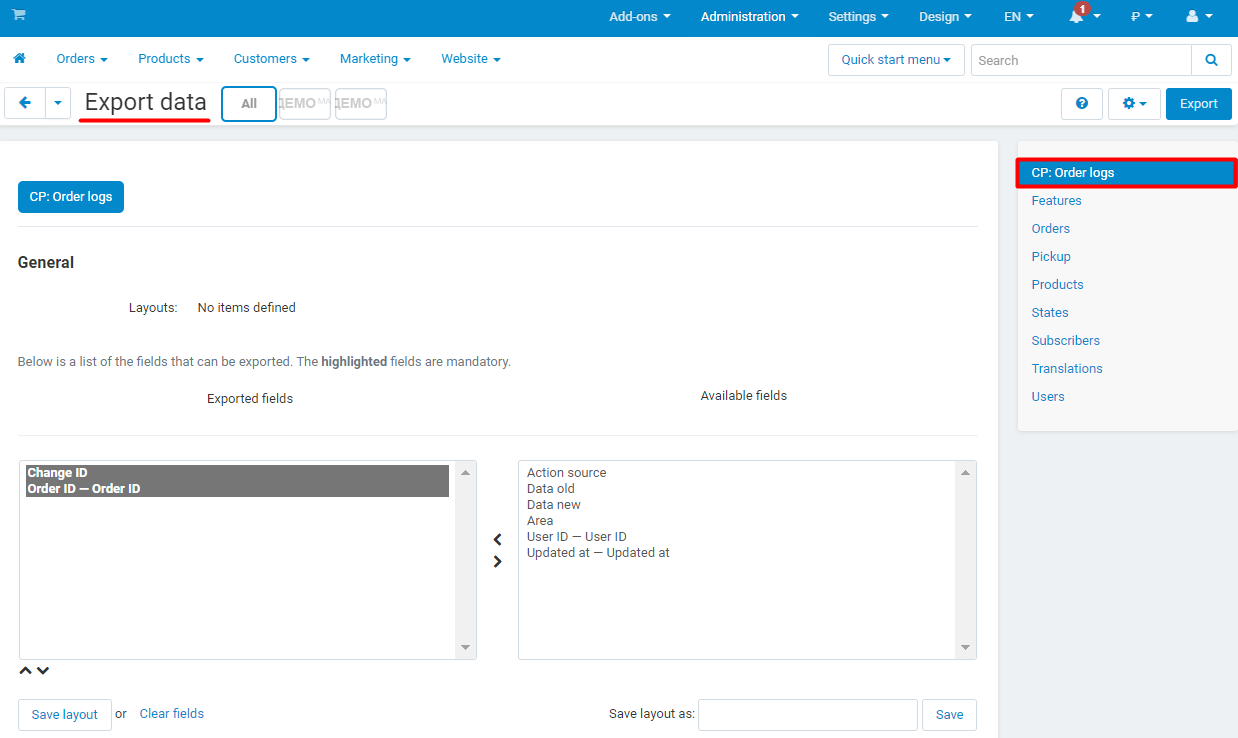Open the Marketing menu

tap(375, 59)
